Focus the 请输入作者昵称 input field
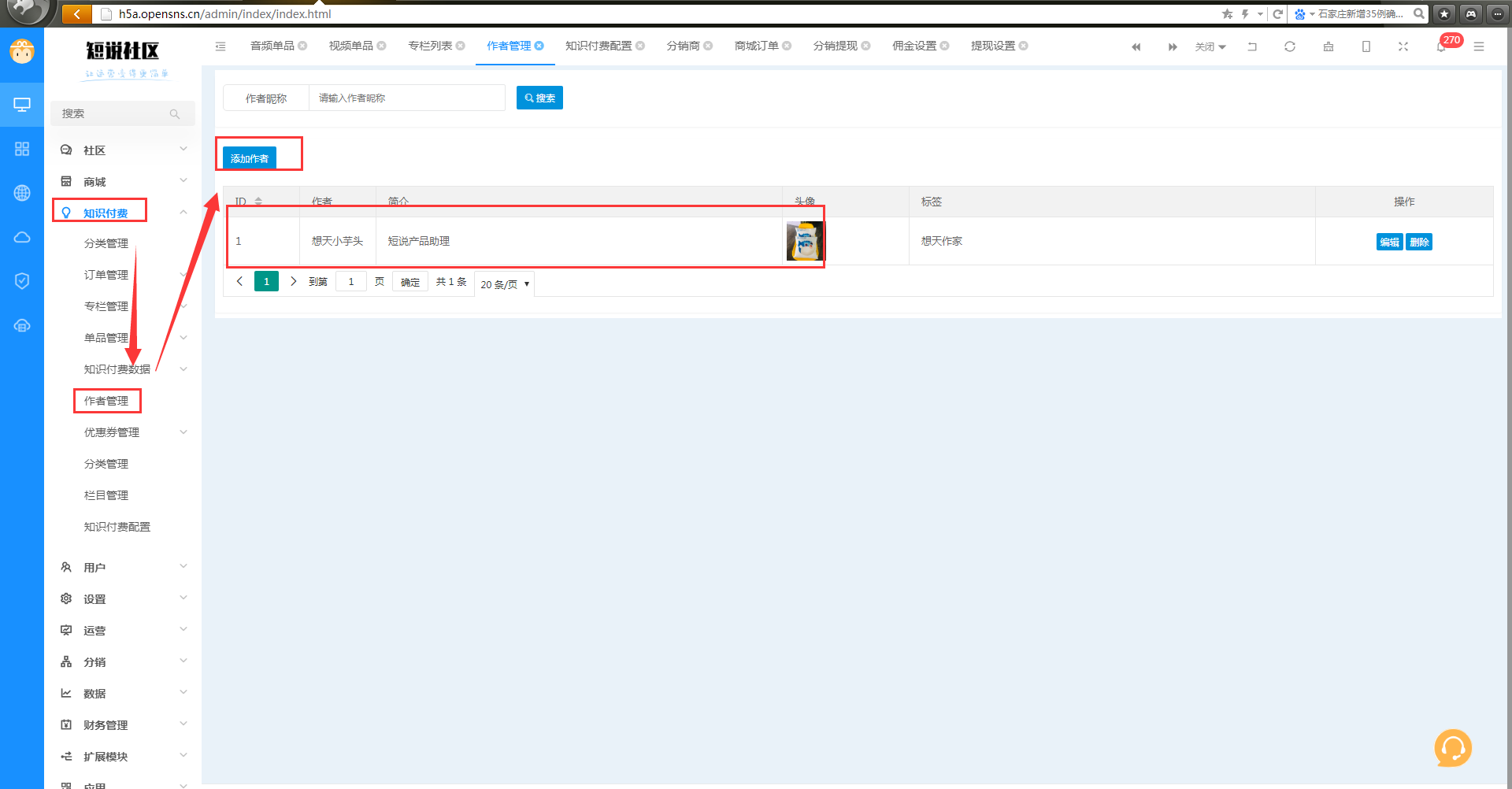The width and height of the screenshot is (1512, 789). 407,98
